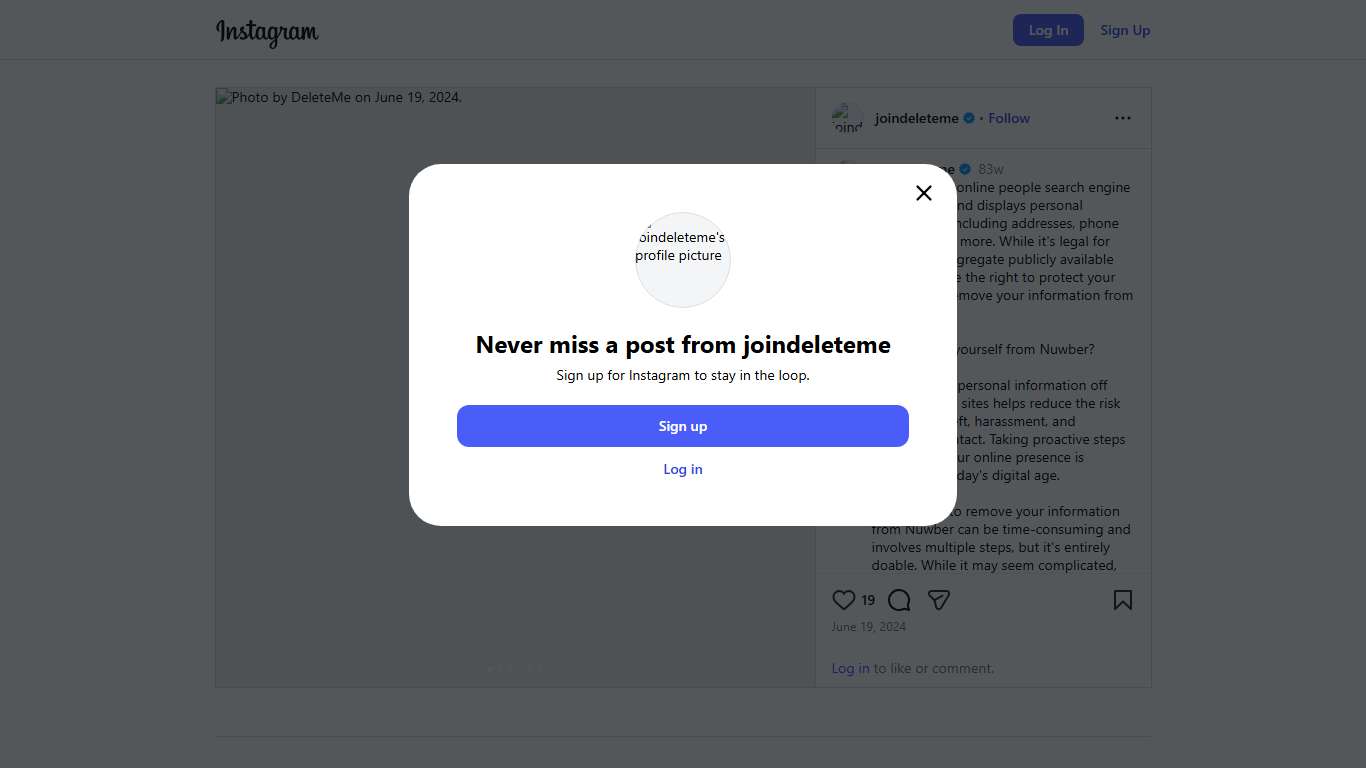The width and height of the screenshot is (1366, 768).
Task: Click the June 19, 2024 post date
Action: [x=869, y=627]
